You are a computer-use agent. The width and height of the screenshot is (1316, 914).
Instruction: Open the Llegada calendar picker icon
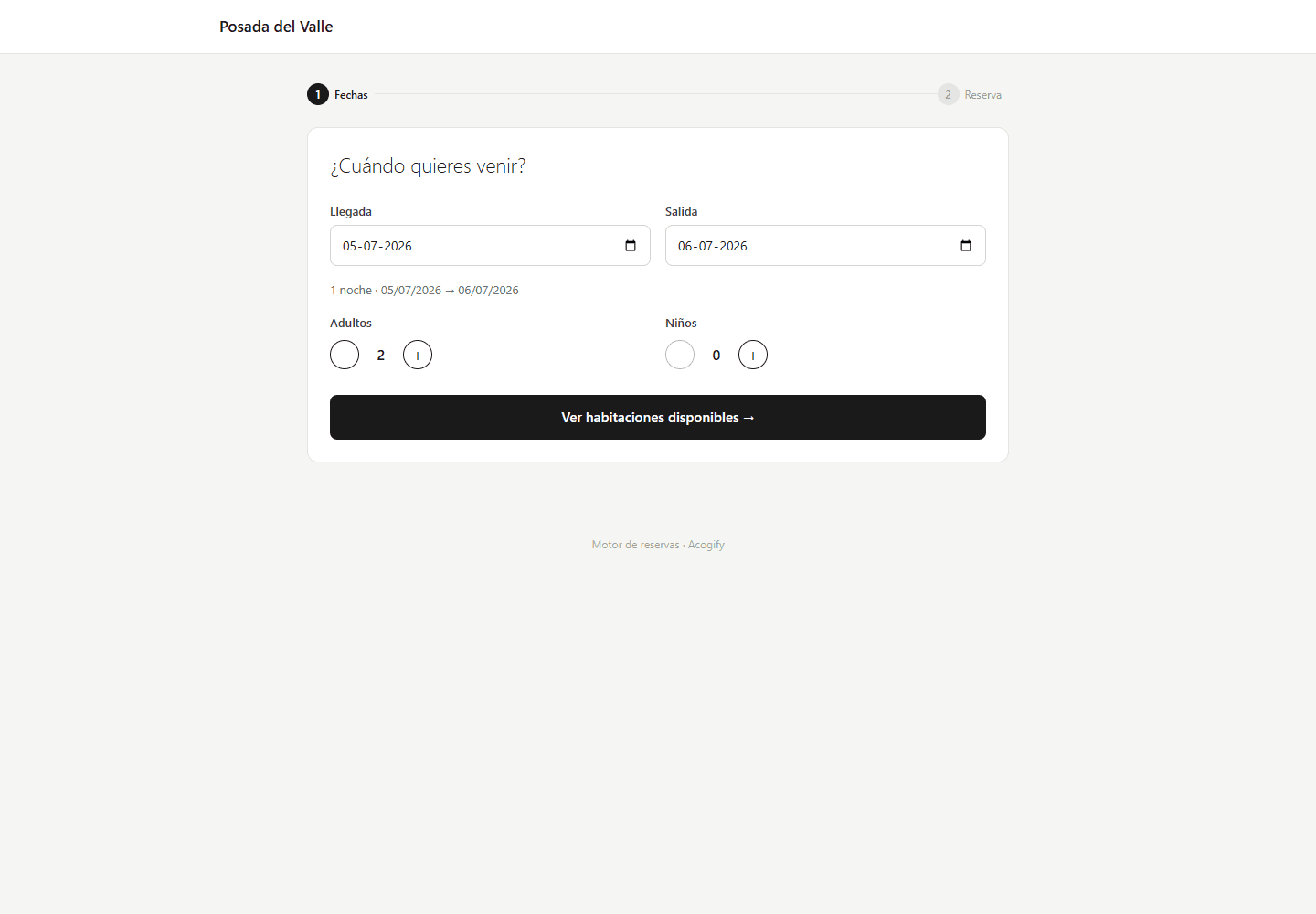coord(631,246)
